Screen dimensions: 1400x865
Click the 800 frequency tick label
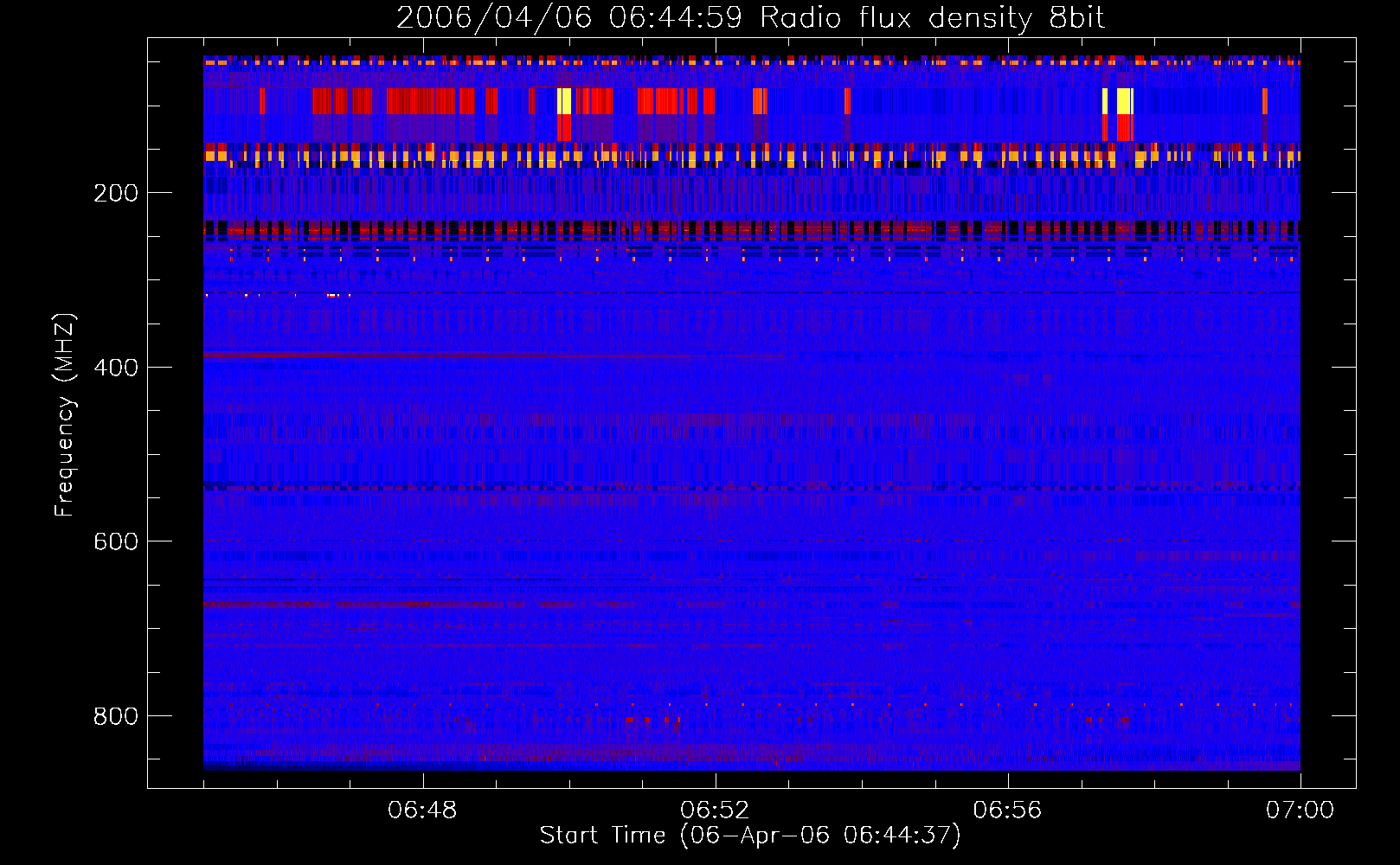click(116, 716)
